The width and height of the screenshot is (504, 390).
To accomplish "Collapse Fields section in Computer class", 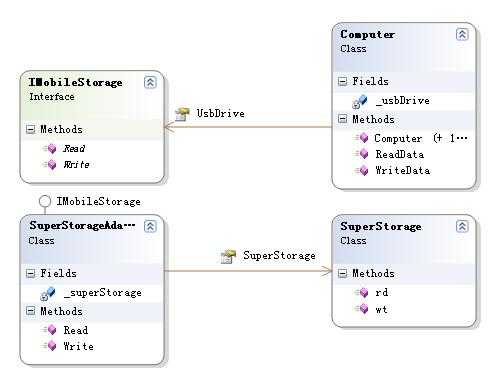I will point(342,81).
